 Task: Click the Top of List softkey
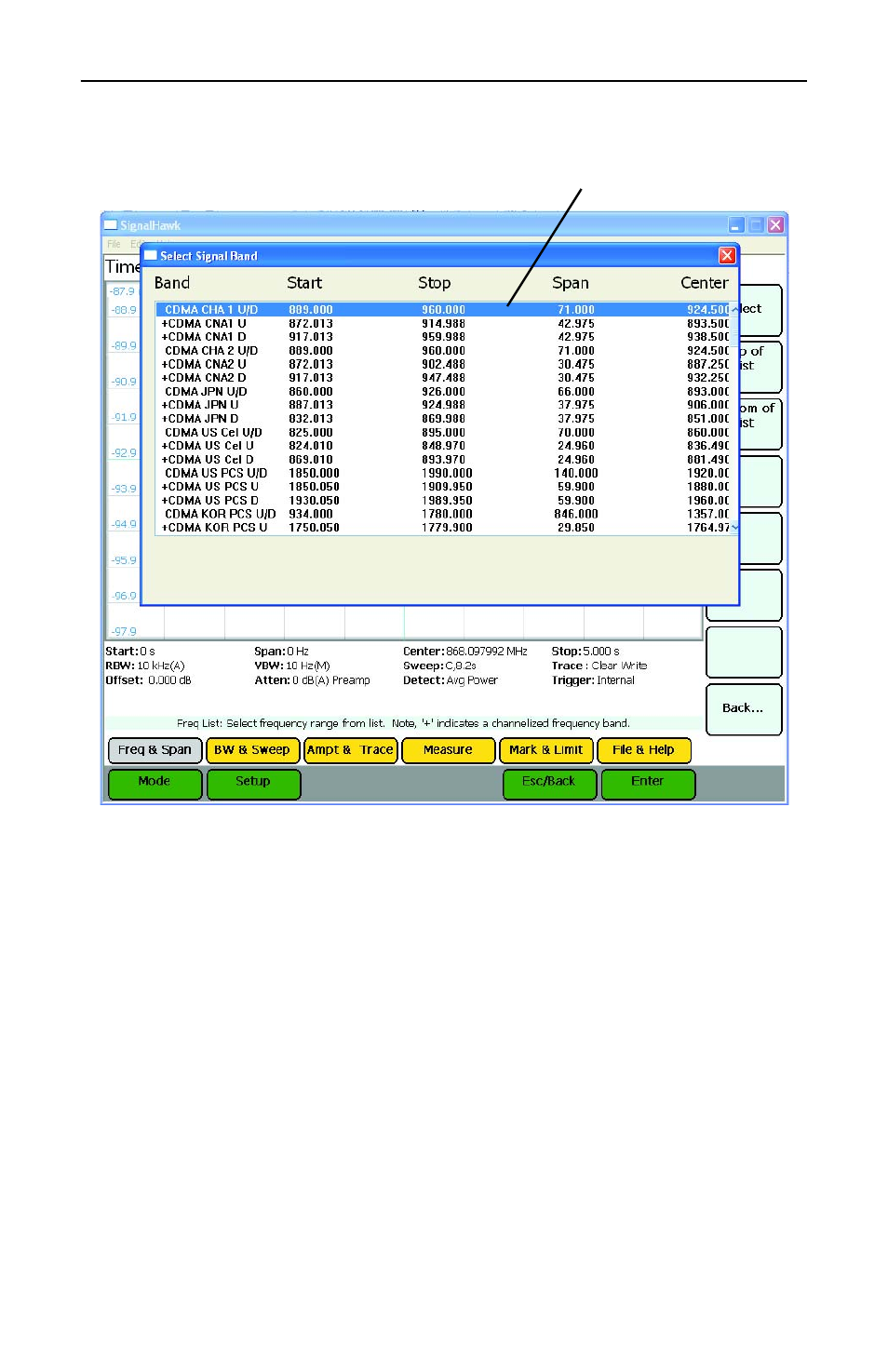tap(760, 367)
